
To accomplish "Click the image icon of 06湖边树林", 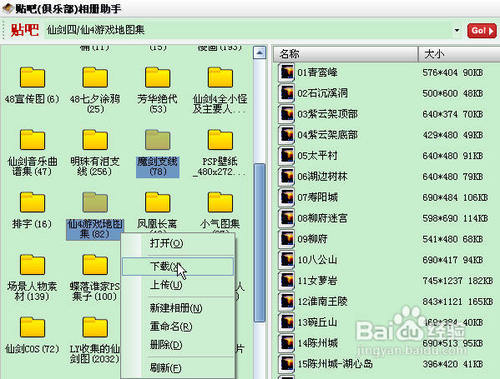I will (x=287, y=176).
